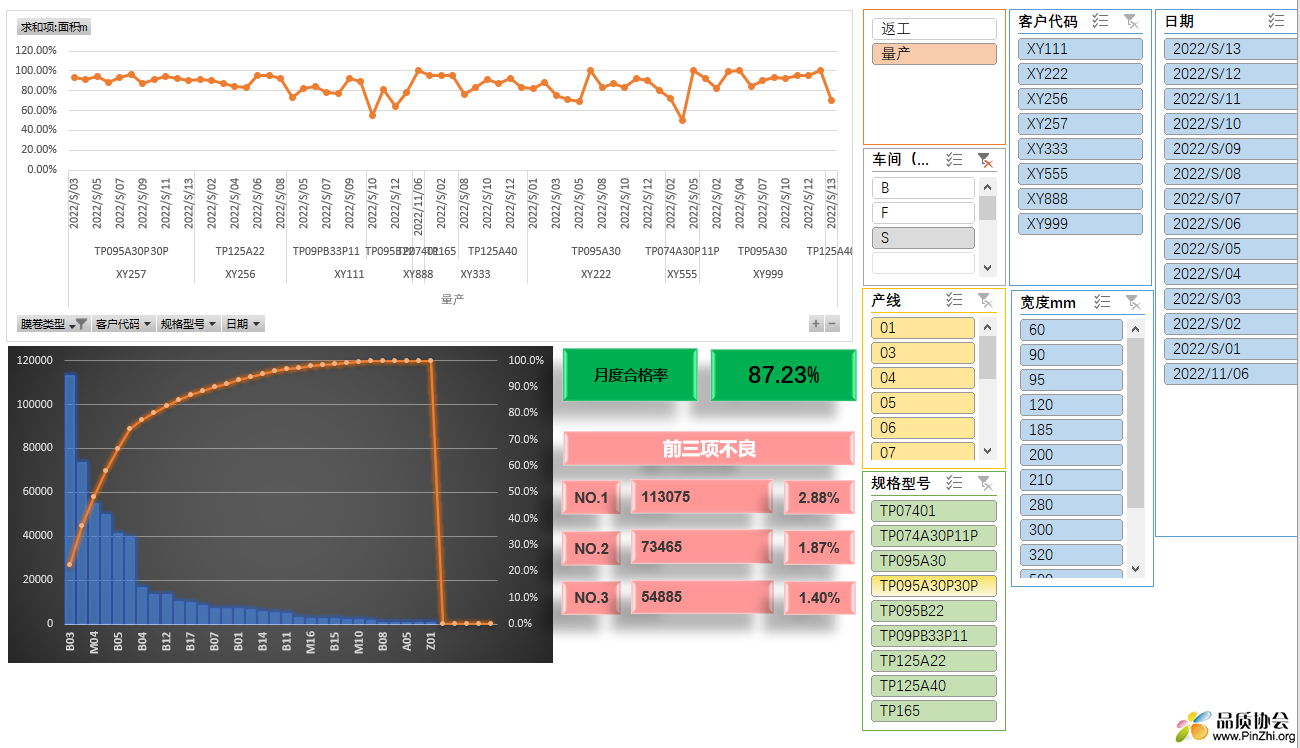Click the 车间 slicer scrollbar thumb

pyautogui.click(x=987, y=208)
